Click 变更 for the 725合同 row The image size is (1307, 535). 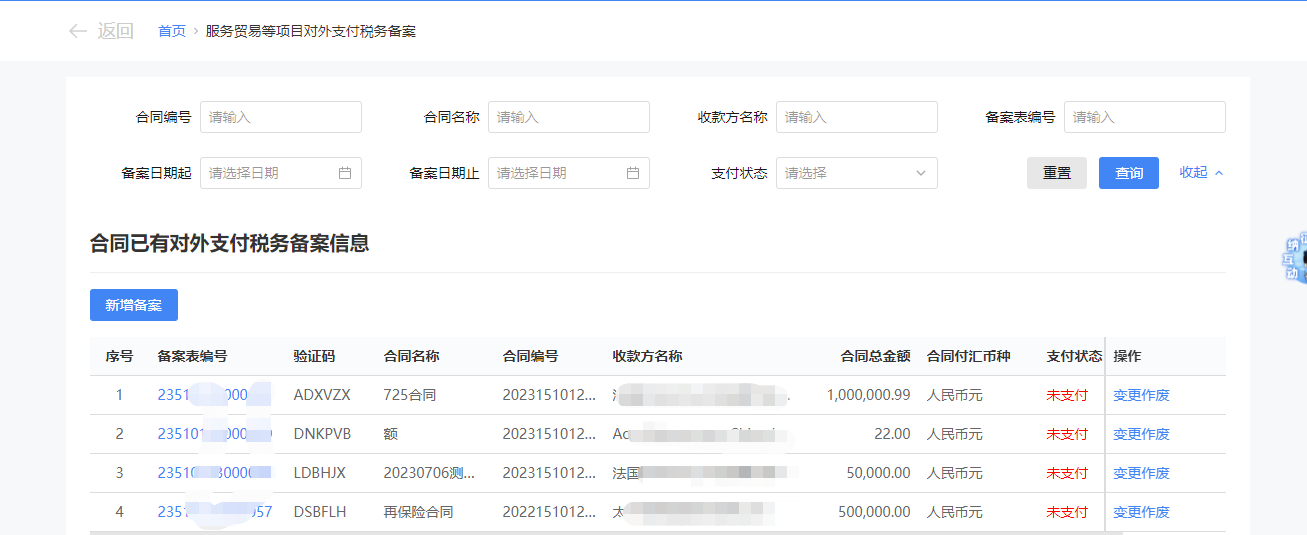pyautogui.click(x=1127, y=395)
